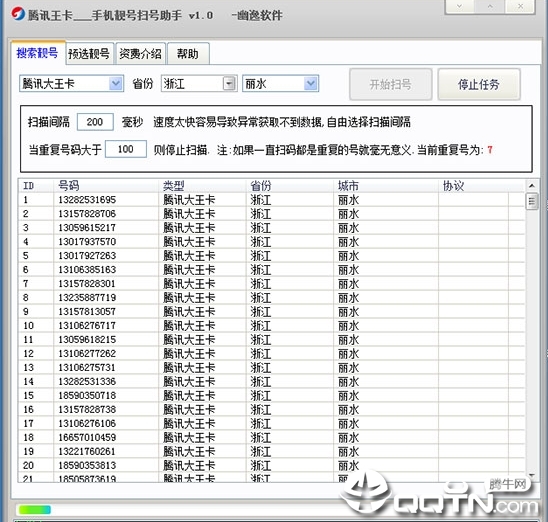
Task: Open the 帮助 tab
Action: (x=188, y=54)
